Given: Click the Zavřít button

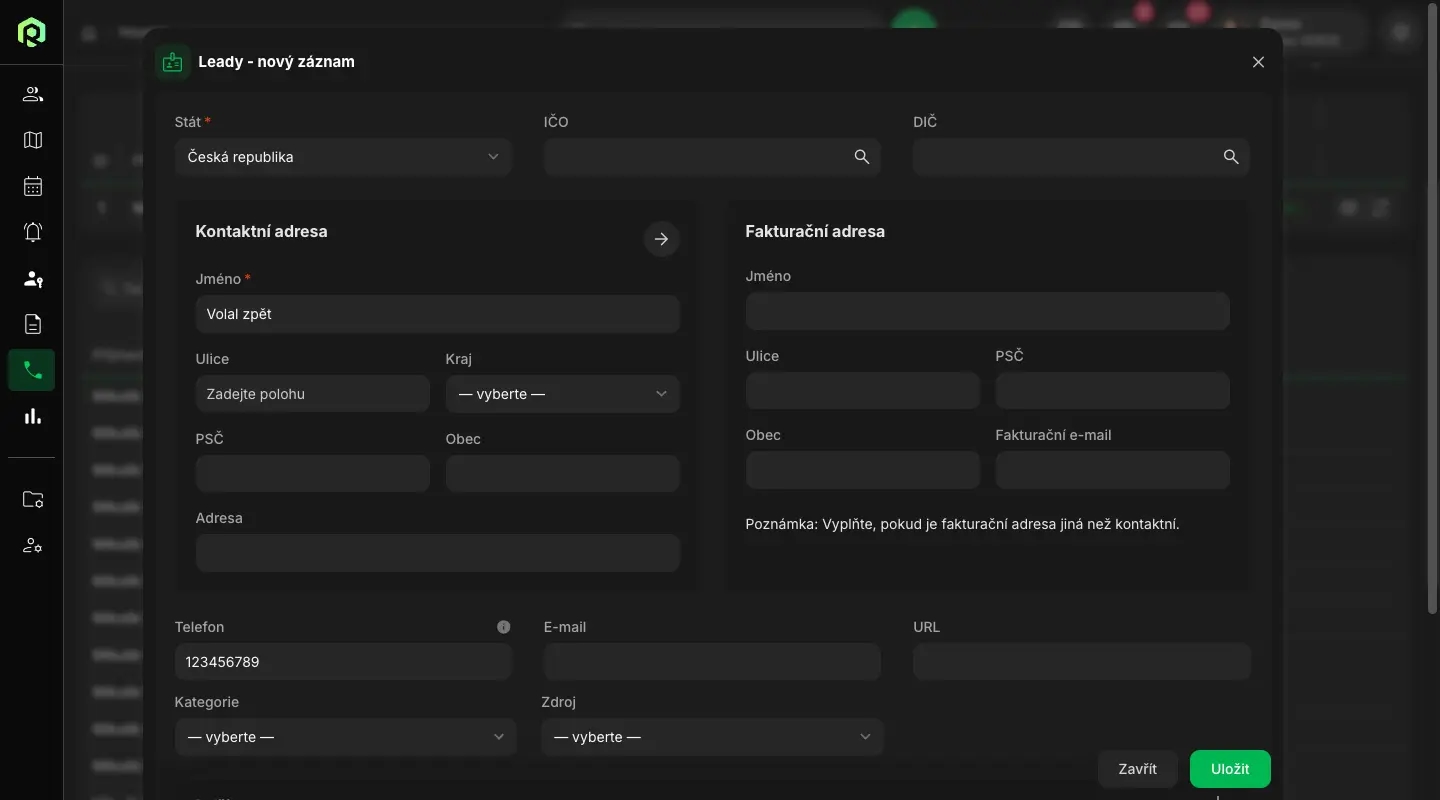Looking at the screenshot, I should (1137, 769).
